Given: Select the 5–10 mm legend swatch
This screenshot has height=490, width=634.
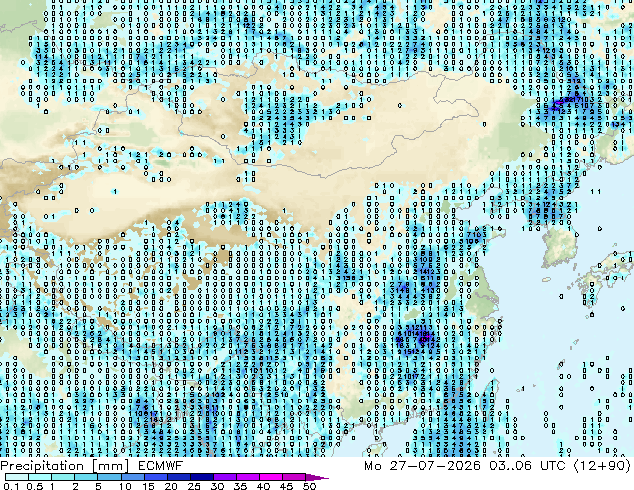Looking at the screenshot, I should [110, 477].
